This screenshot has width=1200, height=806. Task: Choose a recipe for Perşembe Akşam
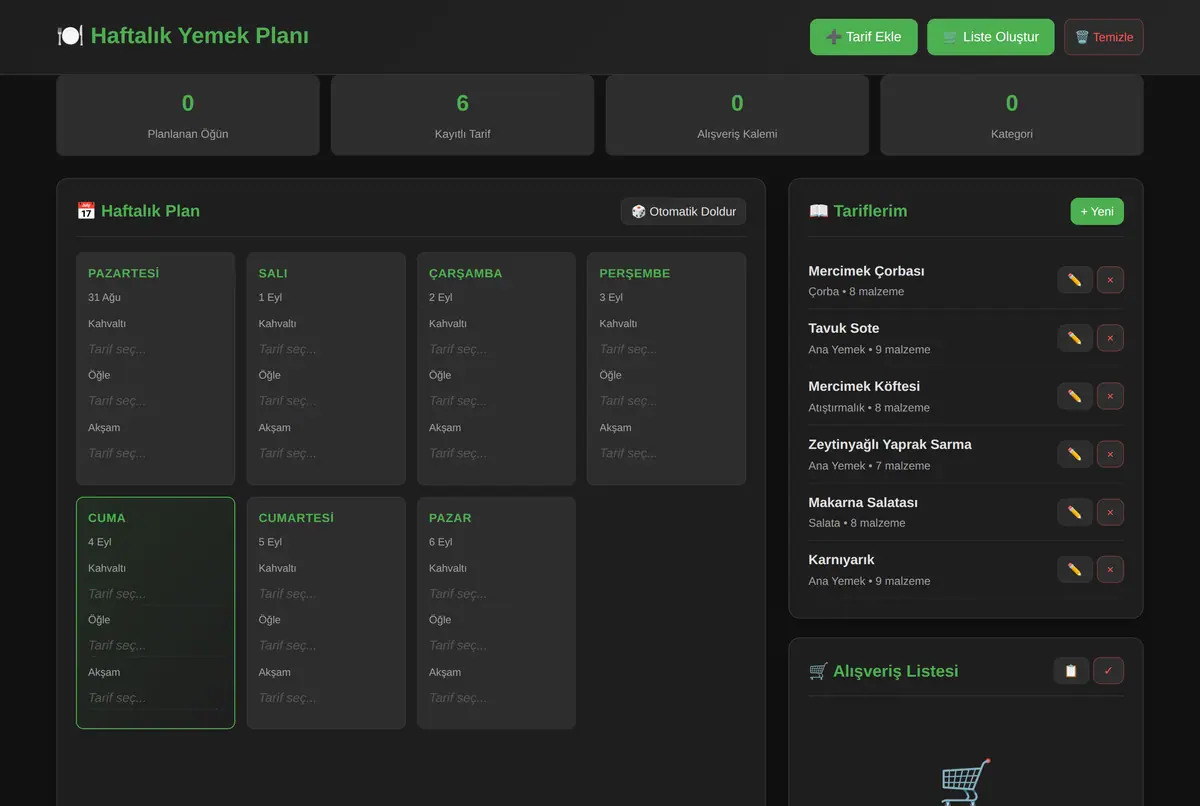click(x=667, y=453)
